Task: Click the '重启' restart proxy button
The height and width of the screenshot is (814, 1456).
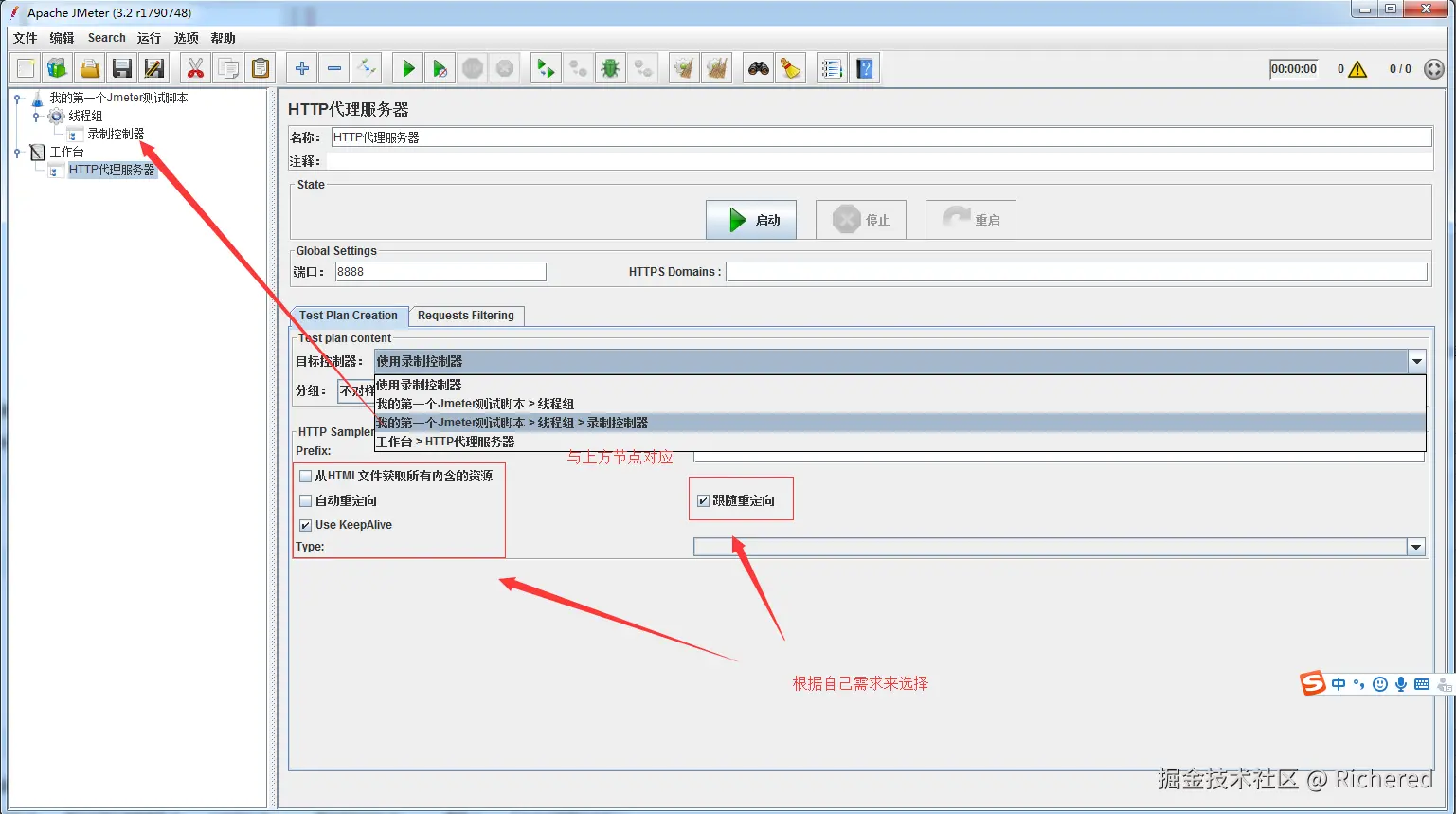Action: (971, 220)
